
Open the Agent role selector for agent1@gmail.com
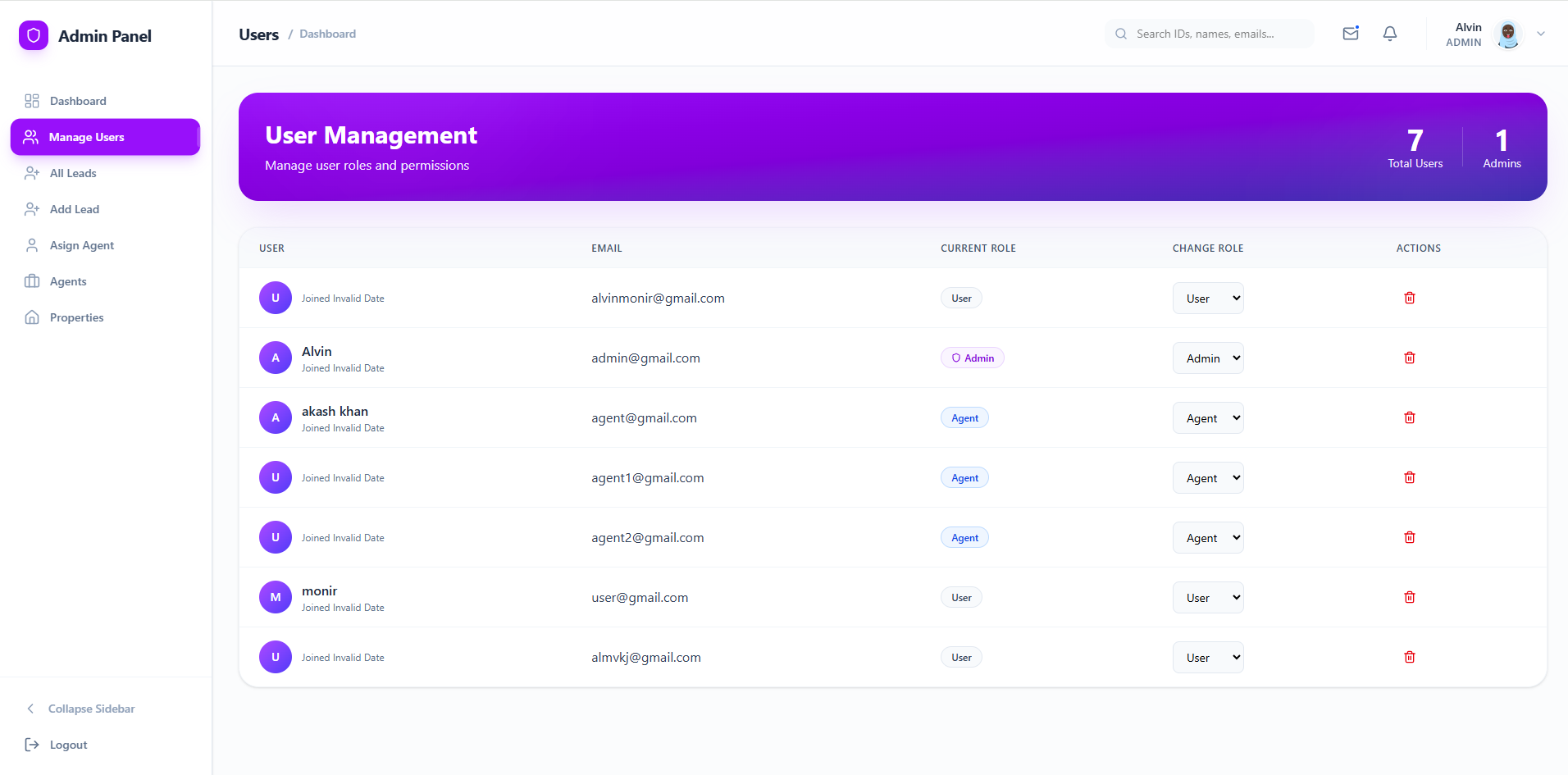(x=1206, y=477)
